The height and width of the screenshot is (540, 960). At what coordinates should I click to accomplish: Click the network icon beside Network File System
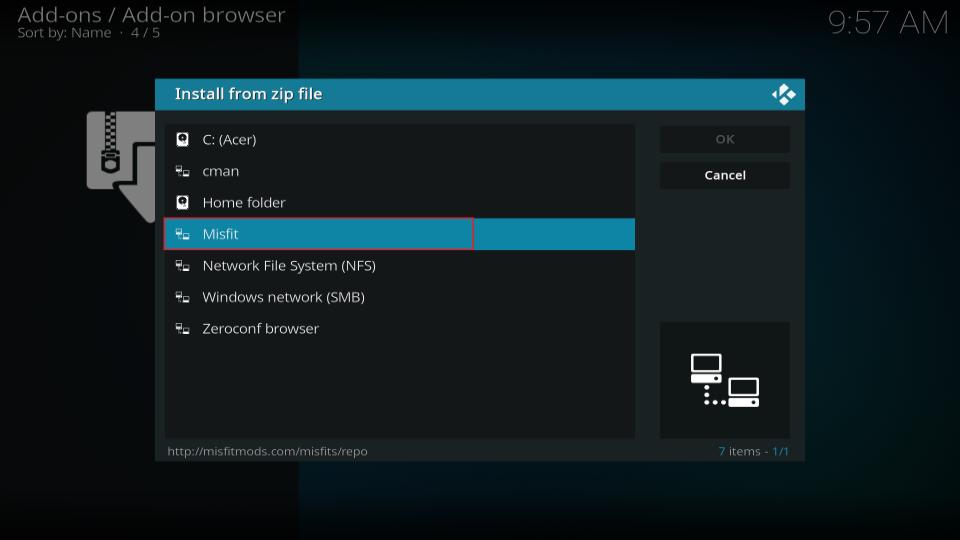click(182, 266)
